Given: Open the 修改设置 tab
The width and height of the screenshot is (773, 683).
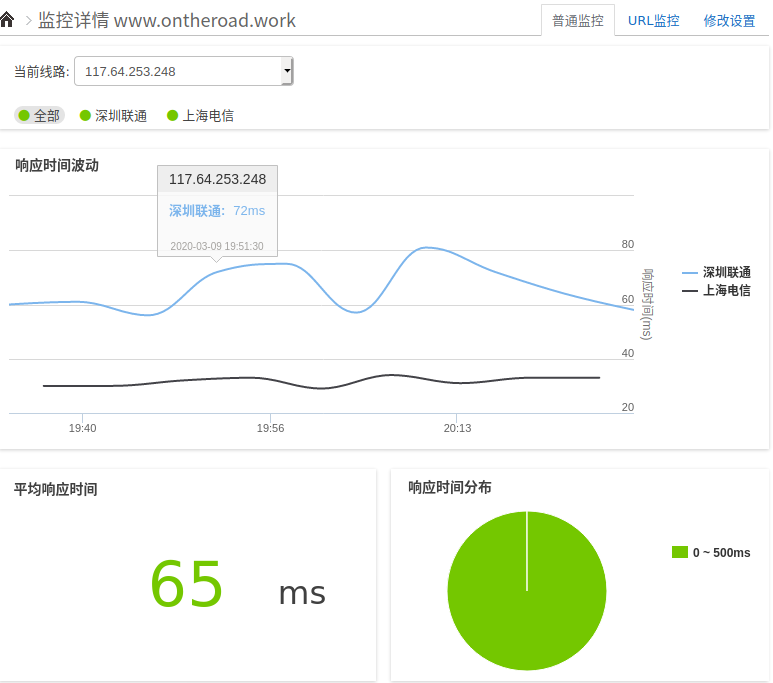Looking at the screenshot, I should [x=729, y=20].
